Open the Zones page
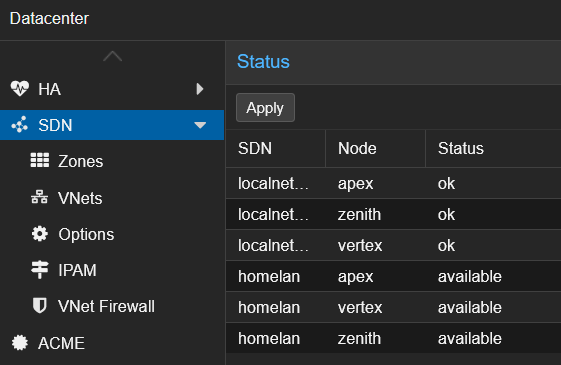 click(112, 161)
